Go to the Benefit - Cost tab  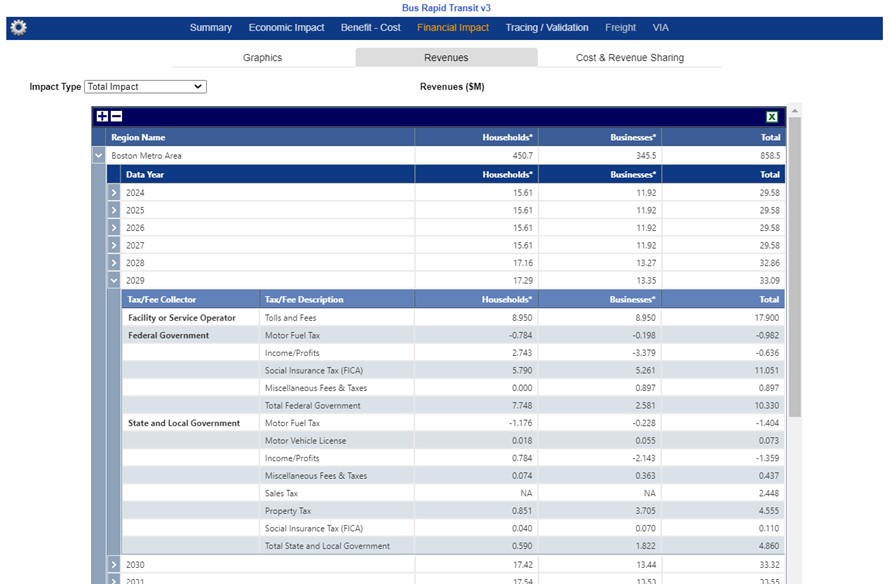point(370,28)
